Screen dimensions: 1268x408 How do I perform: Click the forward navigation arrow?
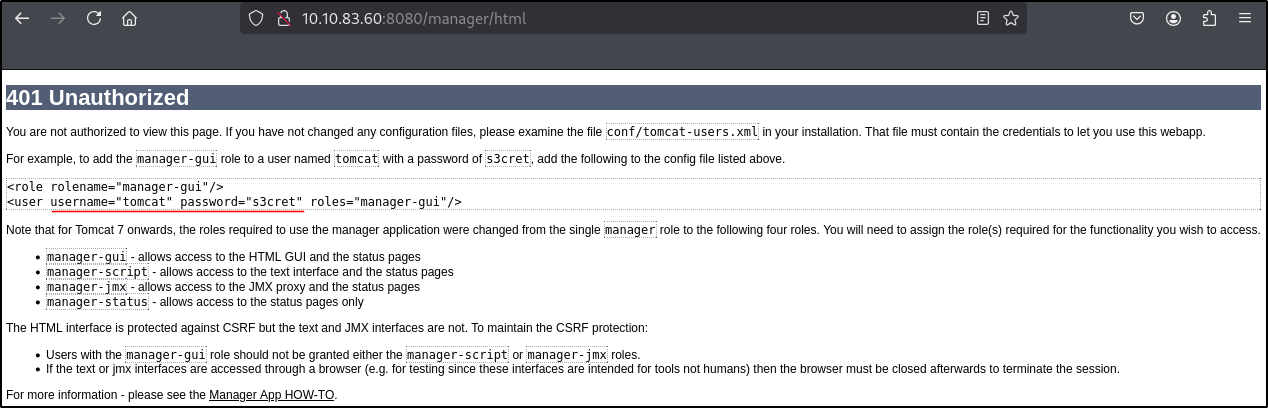click(x=57, y=18)
